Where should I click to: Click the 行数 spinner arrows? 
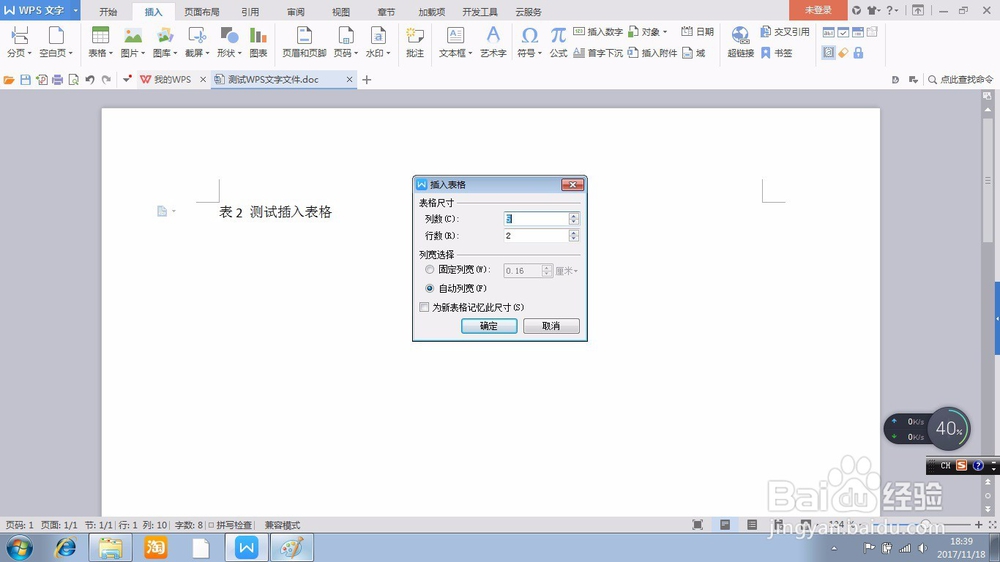coord(574,236)
